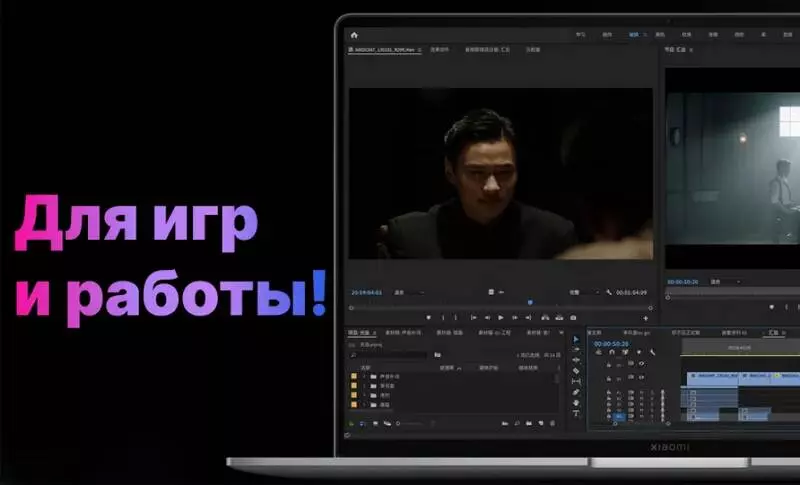Click Timeline playhead timecode 00:00:50:20

(x=612, y=344)
